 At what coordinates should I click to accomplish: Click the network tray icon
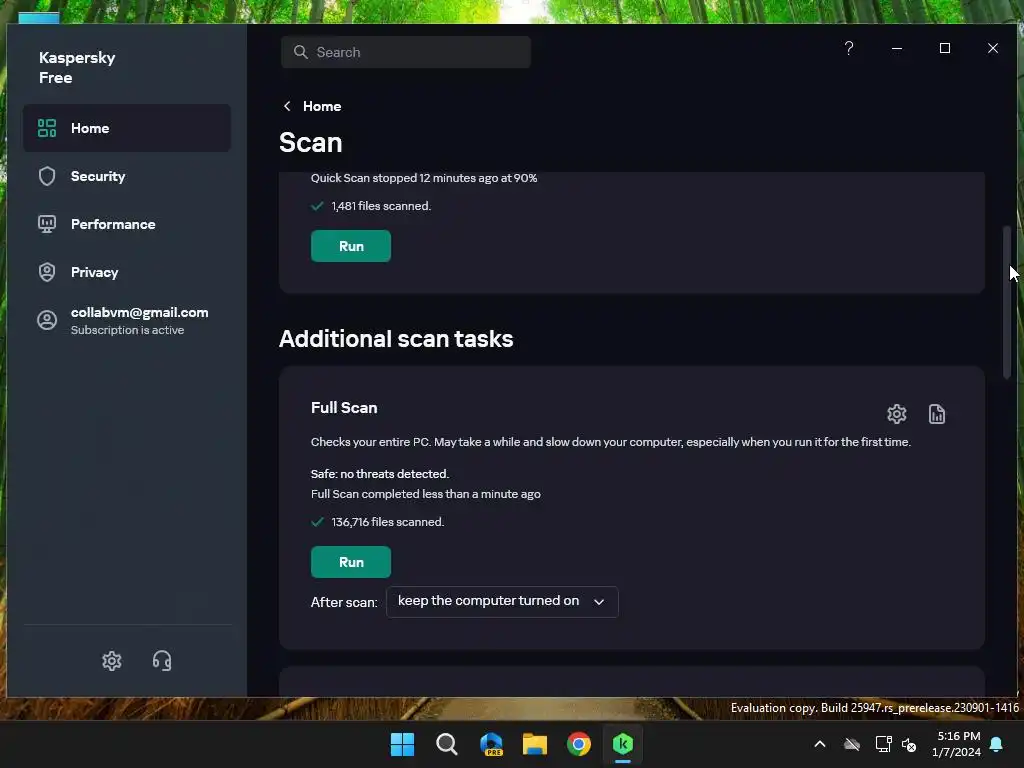coord(884,744)
